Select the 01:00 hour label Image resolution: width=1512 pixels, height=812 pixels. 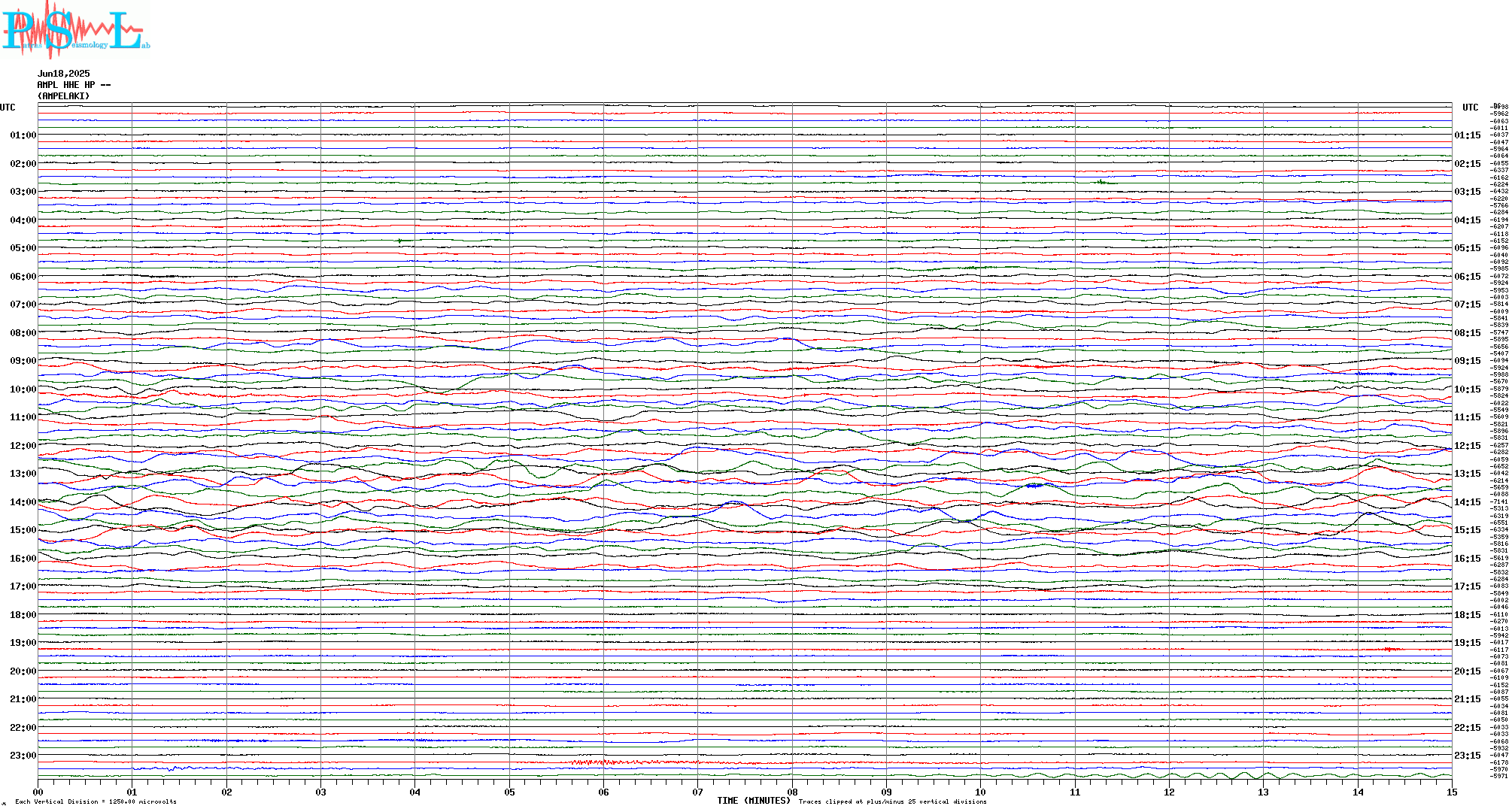23,135
